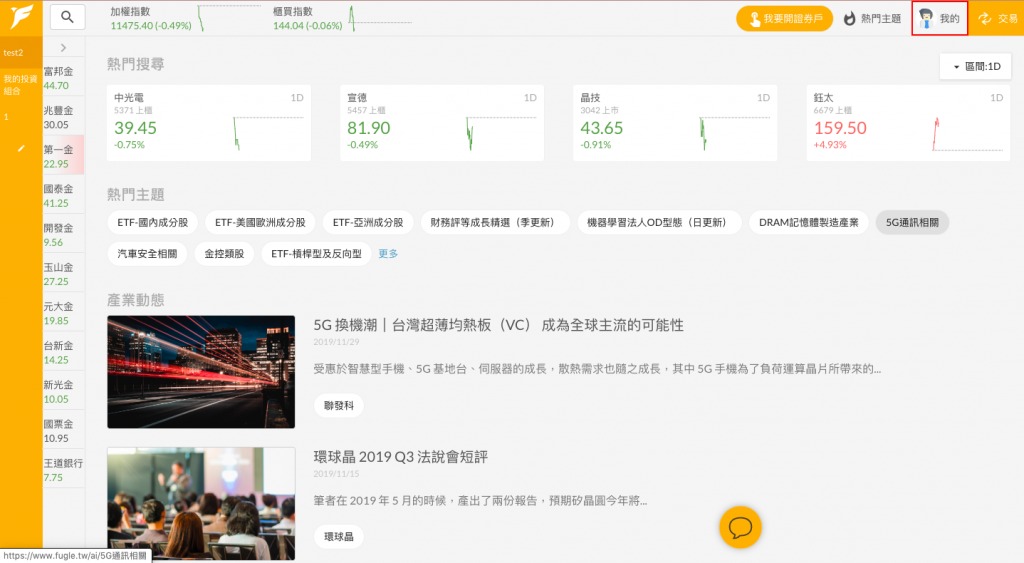Select 我的投資組合 sidebar tab
Viewport: 1024px width, 563px height.
pyautogui.click(x=21, y=85)
